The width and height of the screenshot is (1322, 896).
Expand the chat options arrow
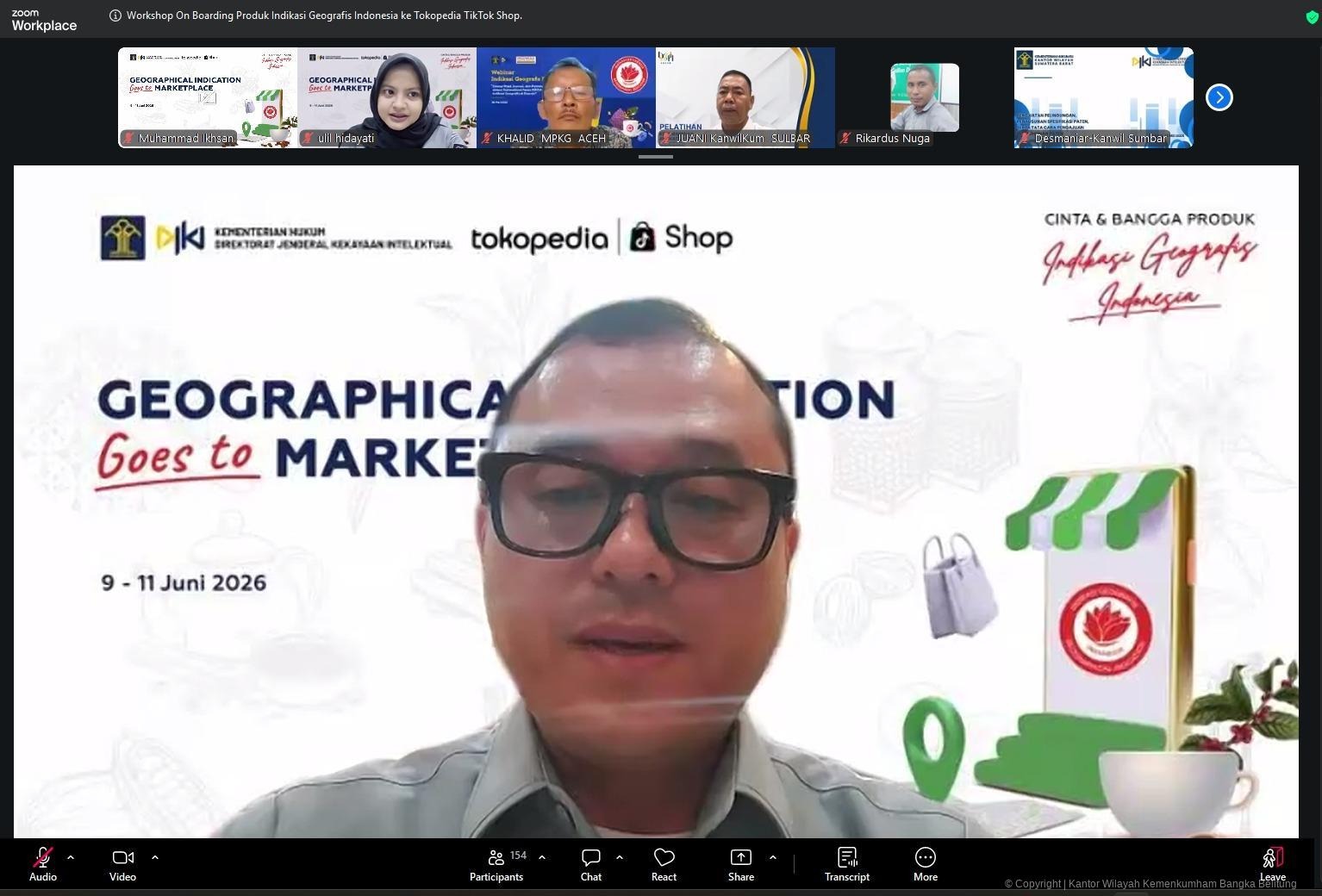click(620, 857)
